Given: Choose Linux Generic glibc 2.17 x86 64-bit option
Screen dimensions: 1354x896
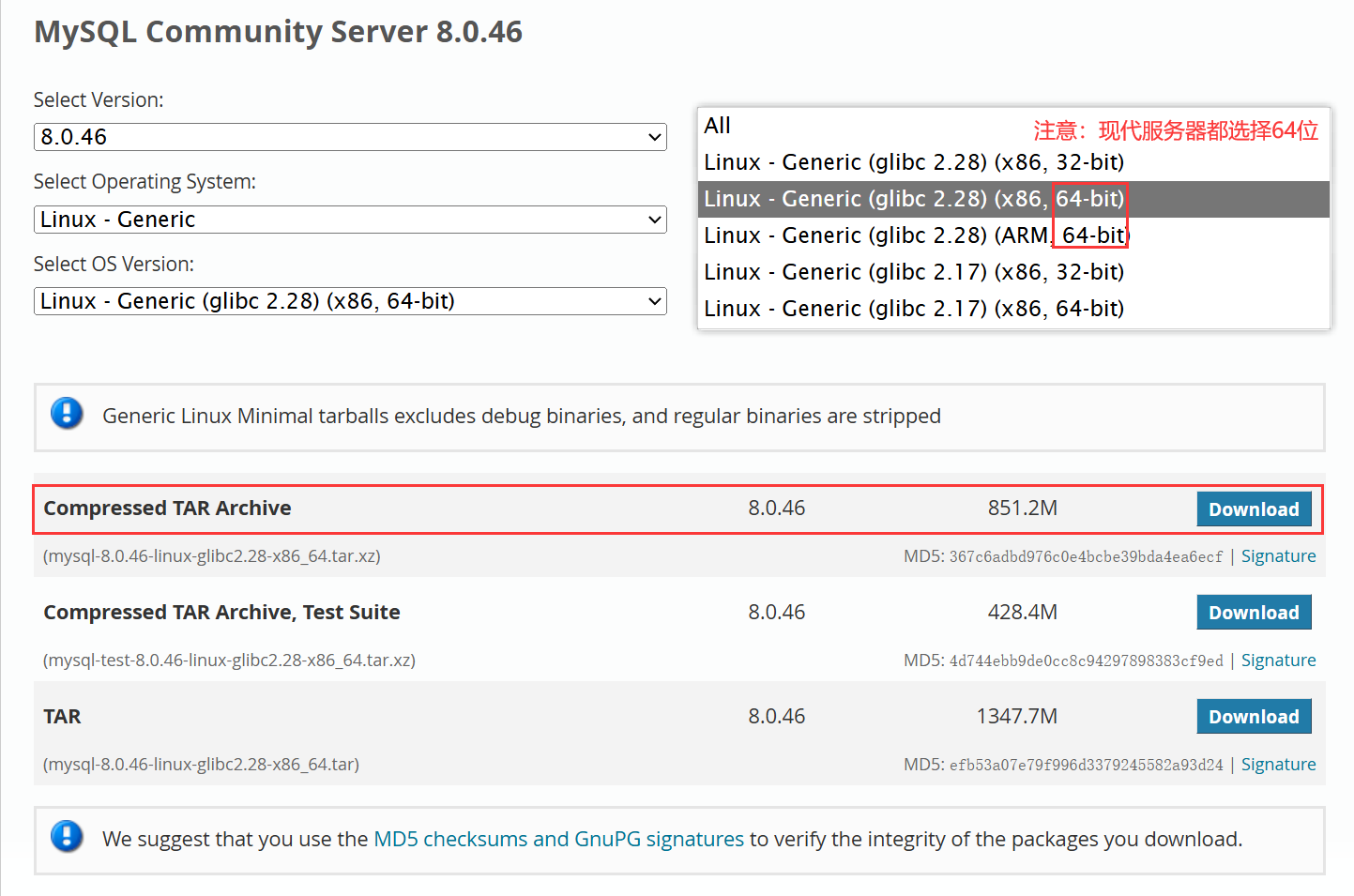Looking at the screenshot, I should coord(1013,309).
